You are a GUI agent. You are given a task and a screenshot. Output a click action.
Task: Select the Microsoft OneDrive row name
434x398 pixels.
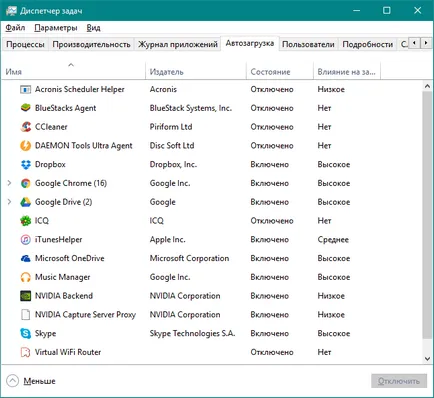coord(69,258)
